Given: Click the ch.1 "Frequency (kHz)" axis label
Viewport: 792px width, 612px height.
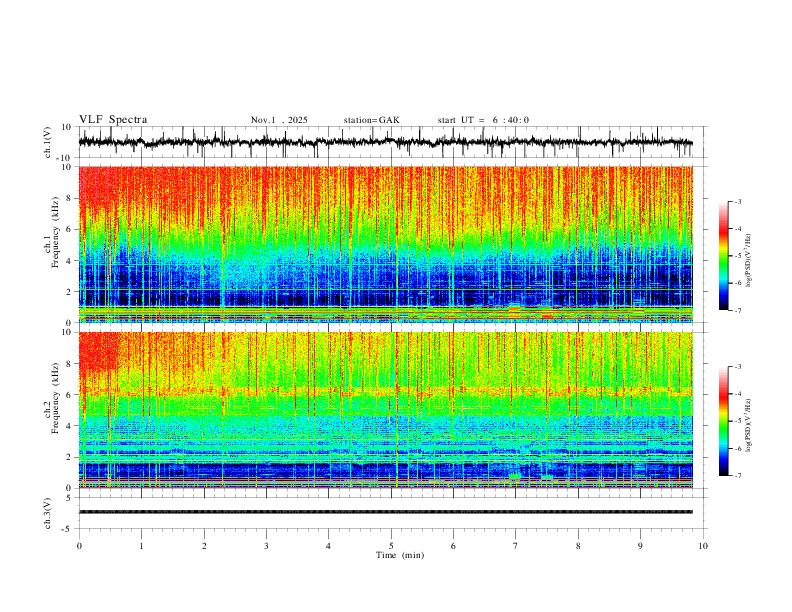Looking at the screenshot, I should coord(55,232).
